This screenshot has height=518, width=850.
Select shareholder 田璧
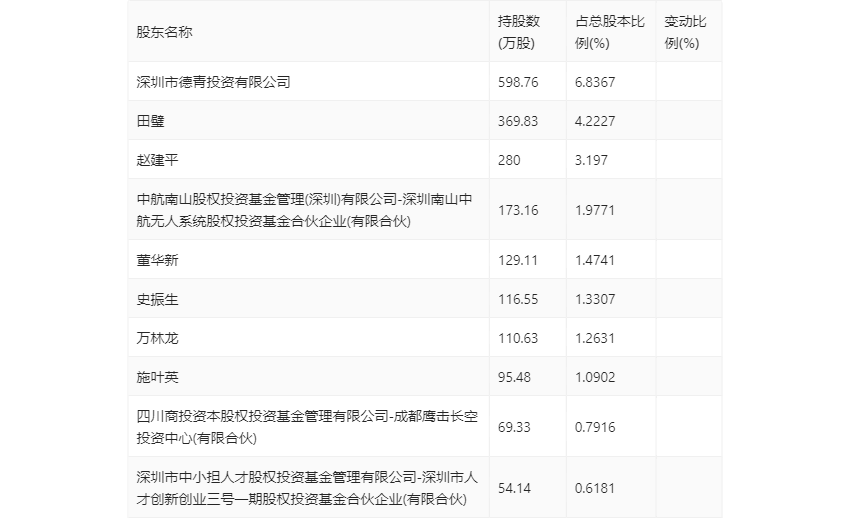pos(150,121)
